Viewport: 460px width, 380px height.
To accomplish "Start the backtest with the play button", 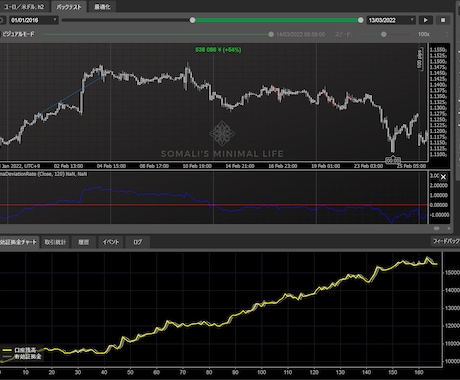I will click(425, 20).
